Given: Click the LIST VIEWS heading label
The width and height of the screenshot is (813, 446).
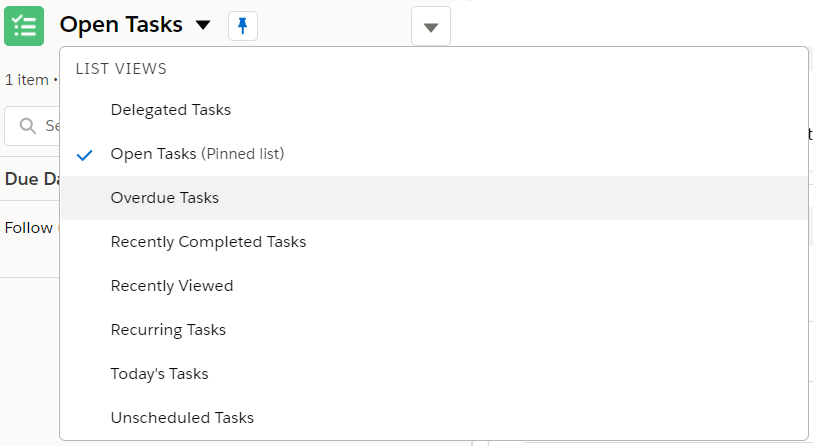Looking at the screenshot, I should tap(121, 69).
